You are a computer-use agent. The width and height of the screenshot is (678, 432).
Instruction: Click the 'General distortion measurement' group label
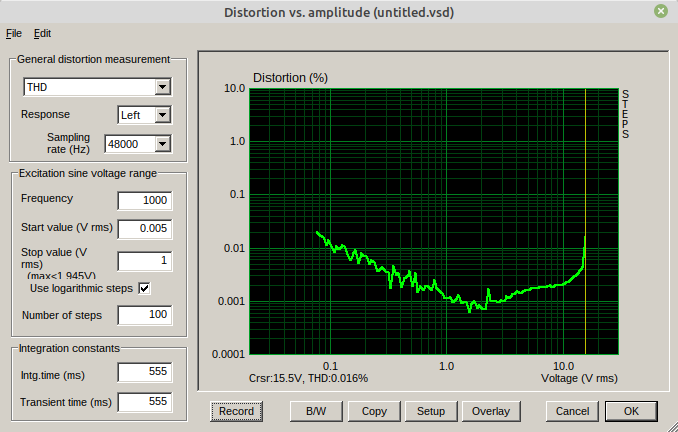tap(93, 59)
